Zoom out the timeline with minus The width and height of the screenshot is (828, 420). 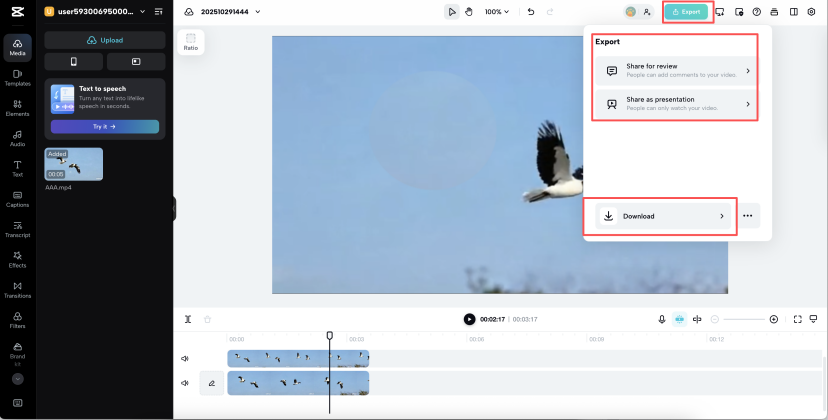(x=714, y=319)
